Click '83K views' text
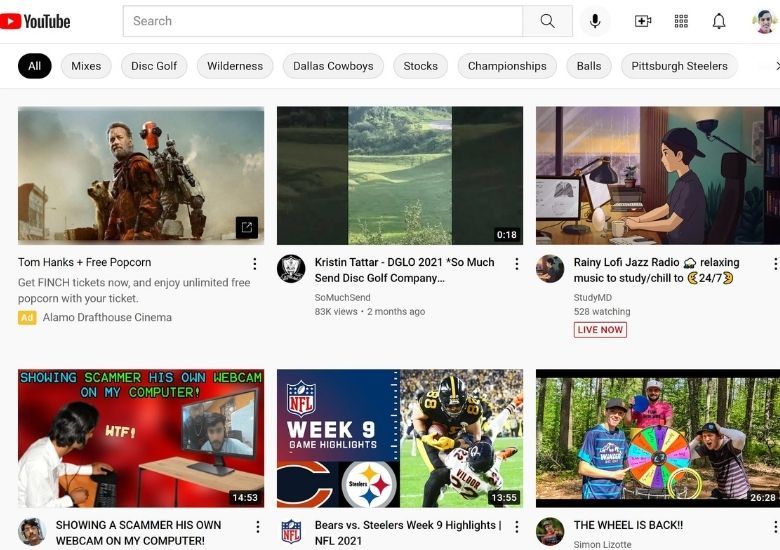Viewport: 780px width, 550px height. point(336,311)
